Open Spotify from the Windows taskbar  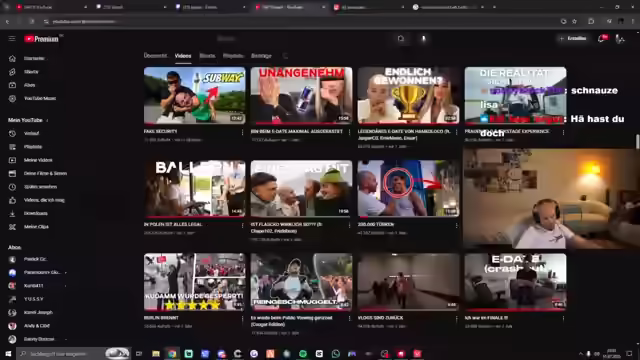(x=303, y=353)
